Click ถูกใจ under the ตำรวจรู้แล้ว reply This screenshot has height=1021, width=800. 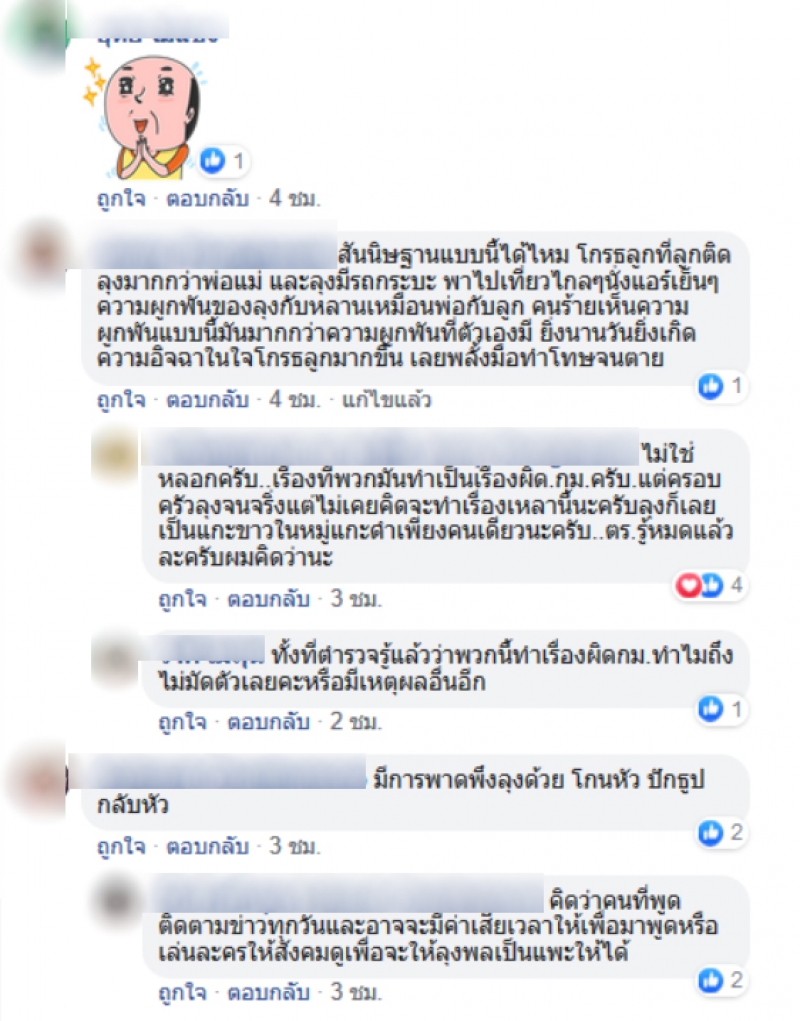click(182, 721)
